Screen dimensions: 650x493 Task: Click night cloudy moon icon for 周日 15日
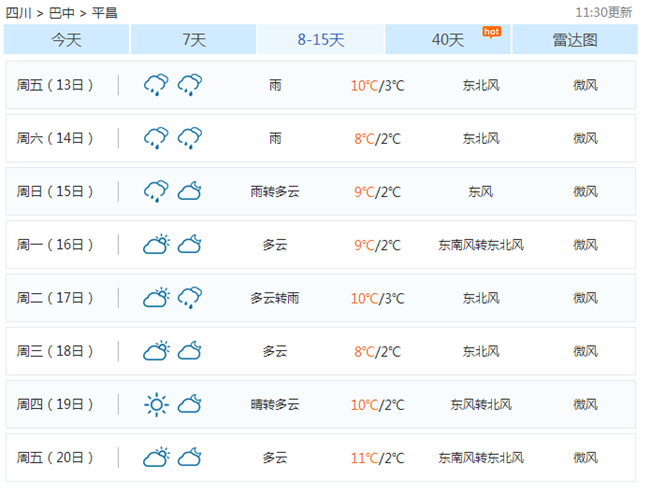(190, 191)
